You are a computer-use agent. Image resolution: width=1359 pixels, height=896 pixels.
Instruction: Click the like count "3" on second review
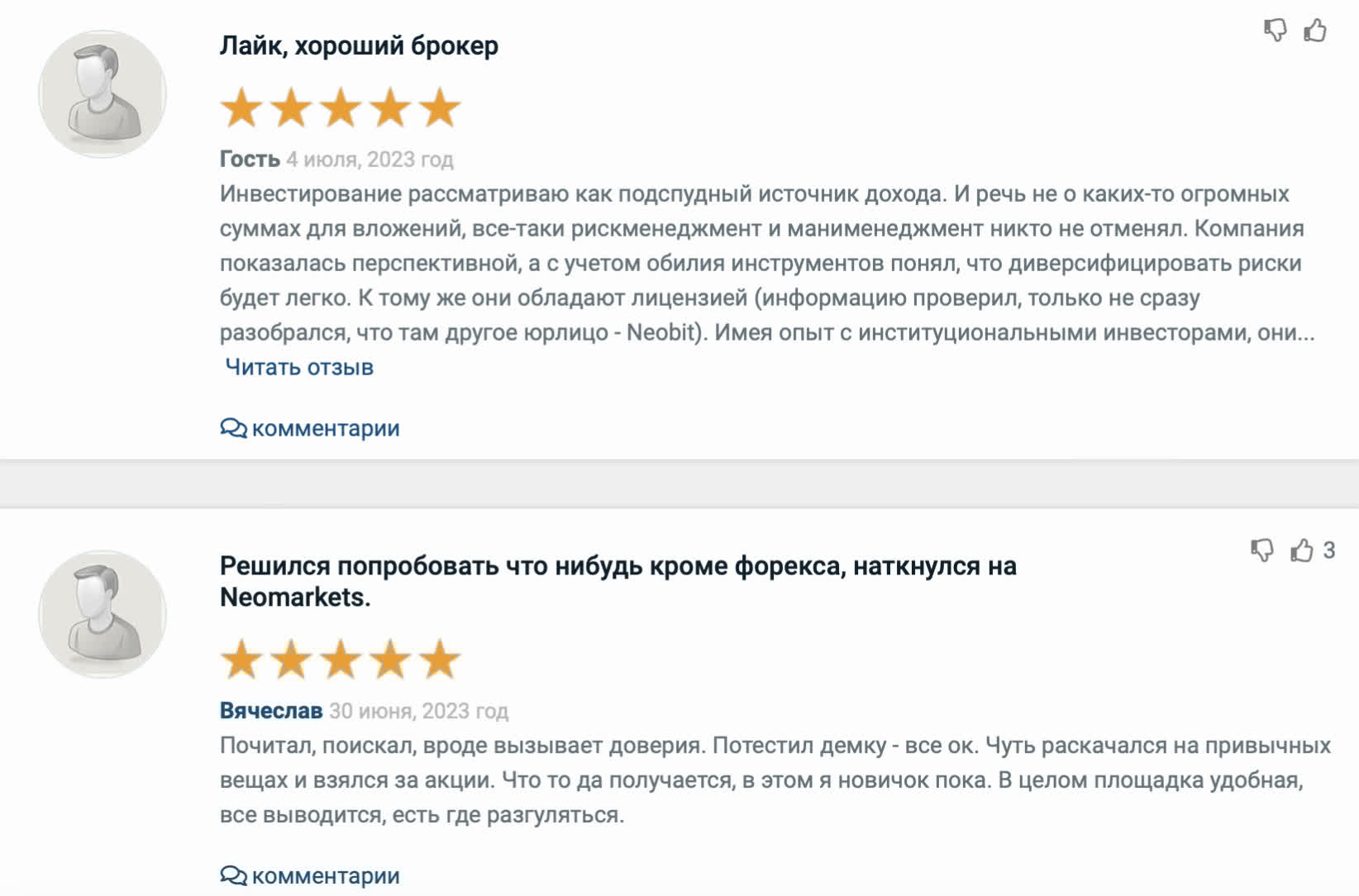coord(1329,550)
